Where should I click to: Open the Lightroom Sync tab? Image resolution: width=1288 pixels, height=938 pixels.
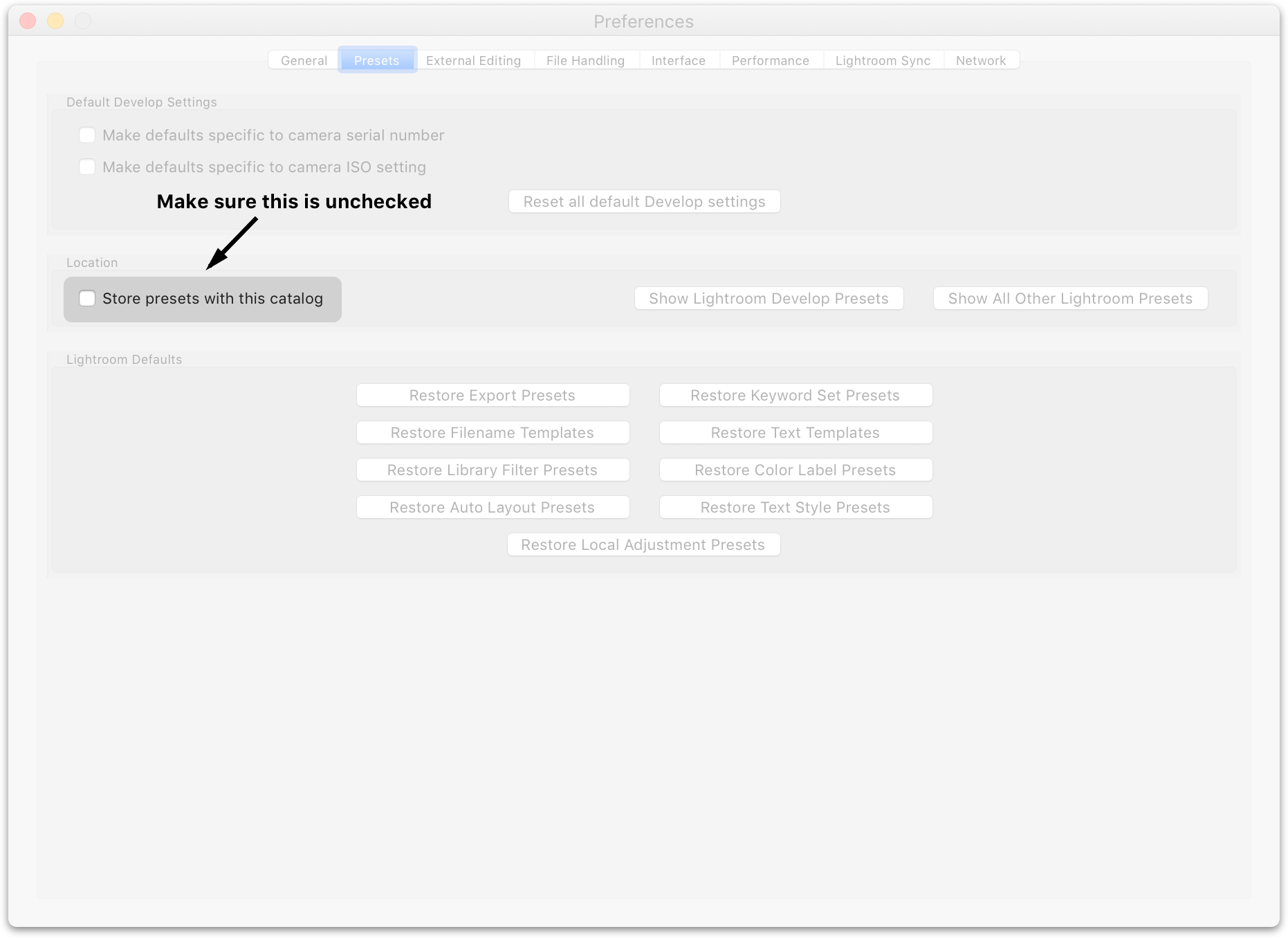click(x=883, y=61)
